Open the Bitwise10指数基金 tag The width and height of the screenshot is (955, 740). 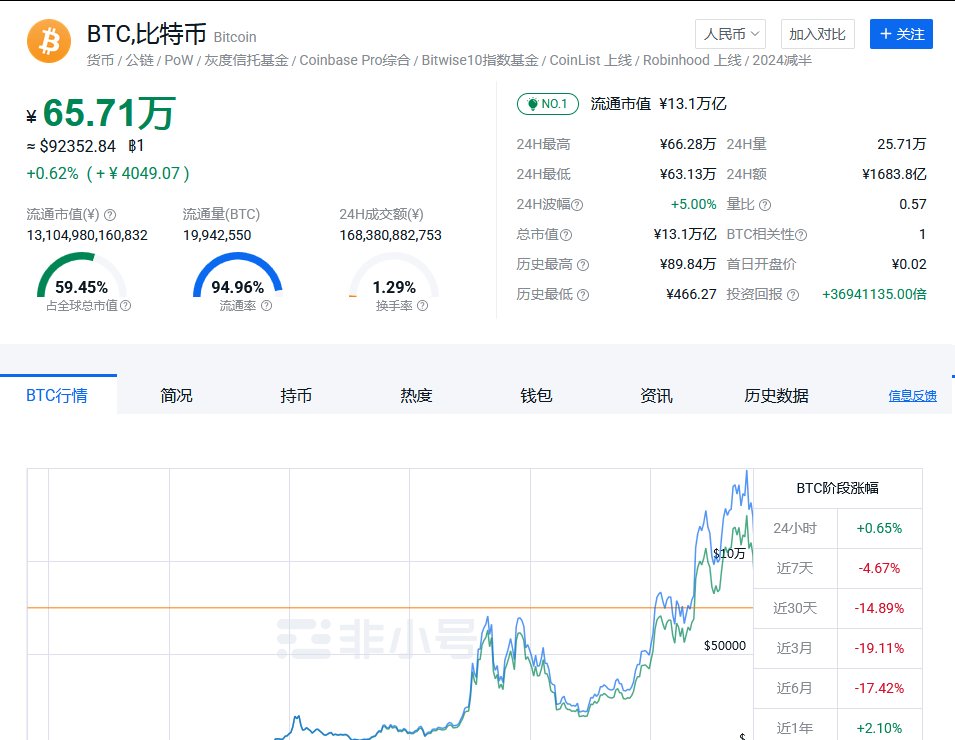click(480, 60)
